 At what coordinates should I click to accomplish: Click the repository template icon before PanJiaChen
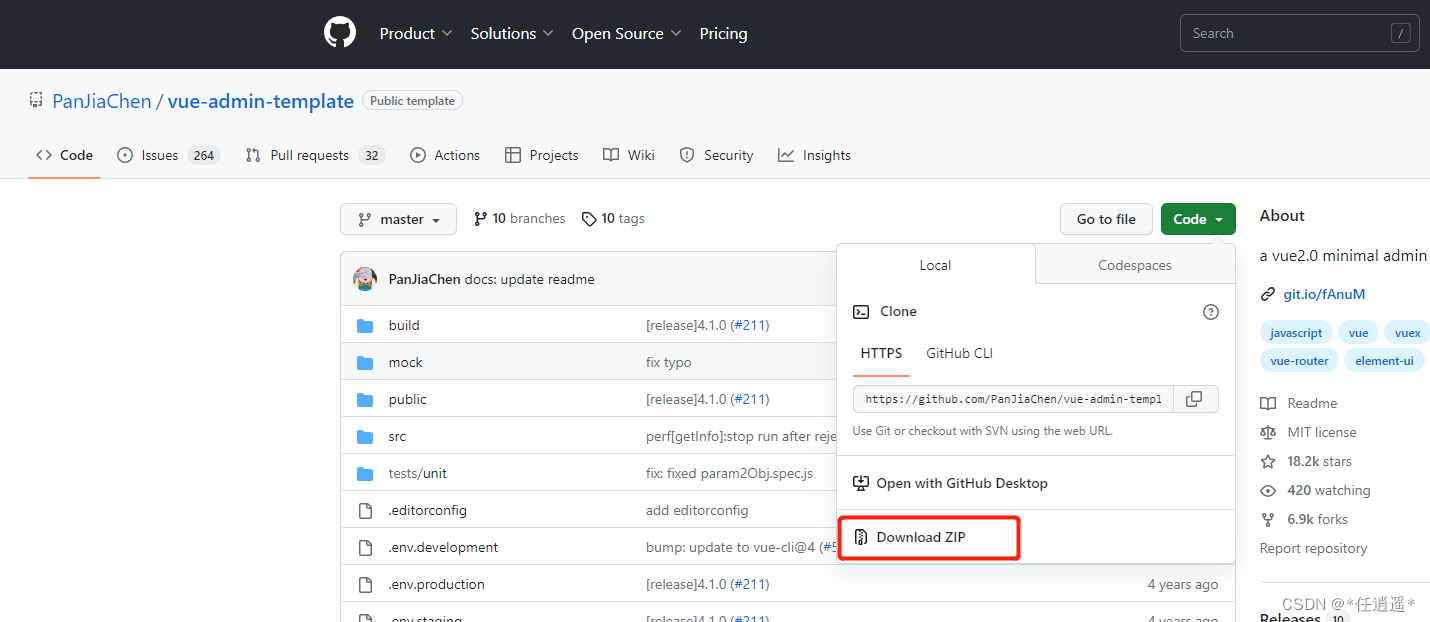click(36, 100)
